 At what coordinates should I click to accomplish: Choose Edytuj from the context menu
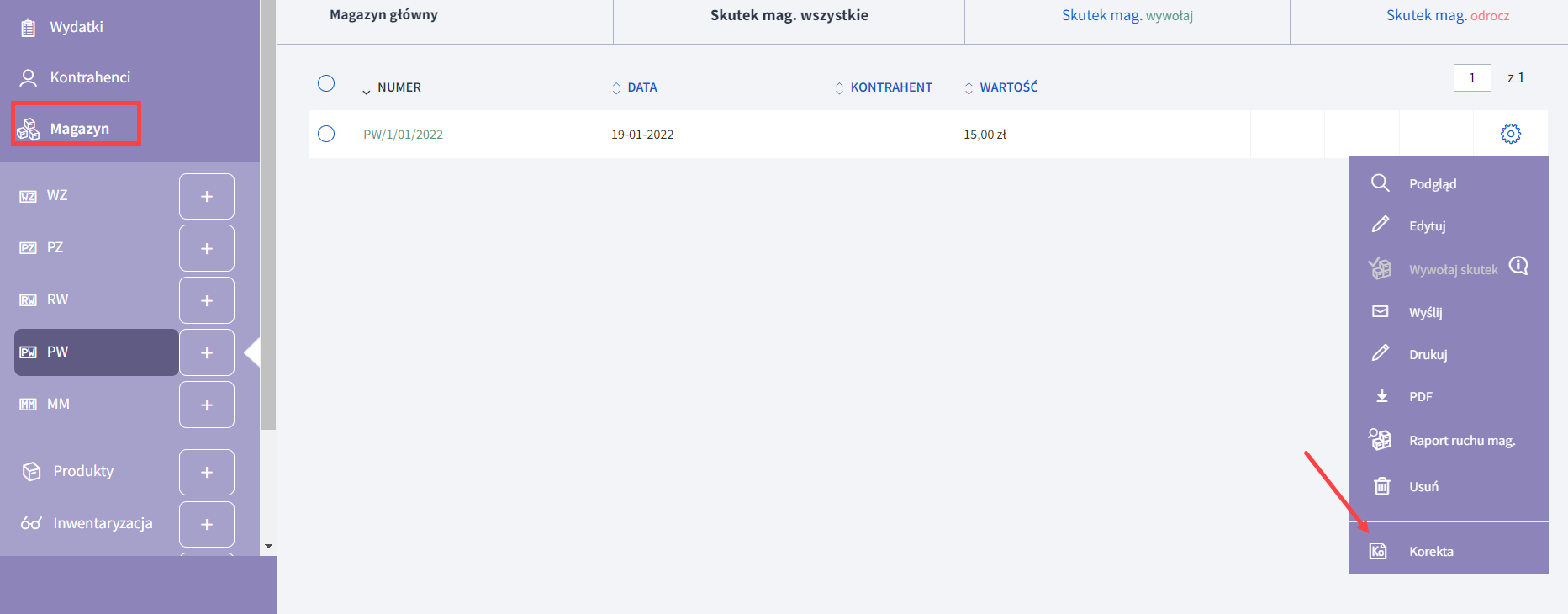click(1427, 226)
